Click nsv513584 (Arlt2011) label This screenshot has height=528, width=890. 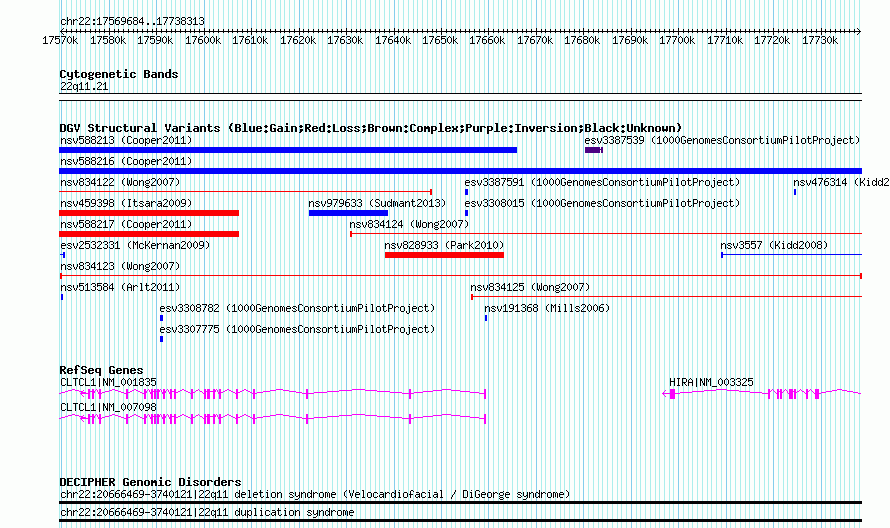[x=120, y=287]
